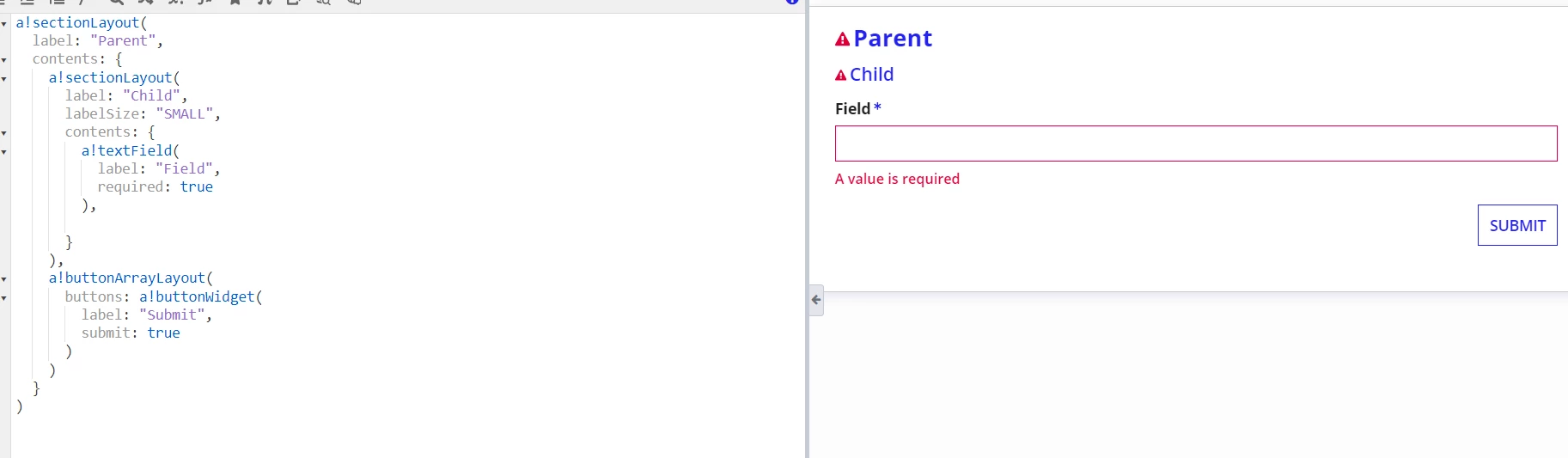Click the warning icon beside Child heading
Screen dimensions: 1568x458
(840, 75)
